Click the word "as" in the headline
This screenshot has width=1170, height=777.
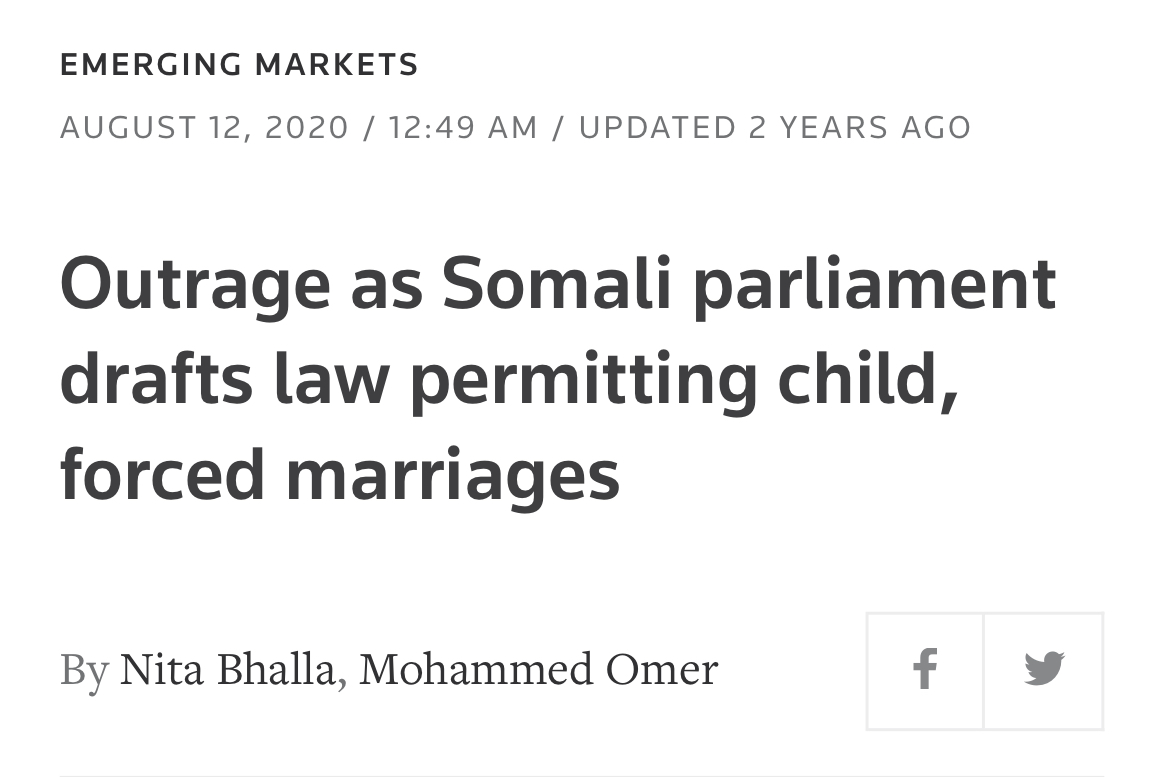[387, 291]
